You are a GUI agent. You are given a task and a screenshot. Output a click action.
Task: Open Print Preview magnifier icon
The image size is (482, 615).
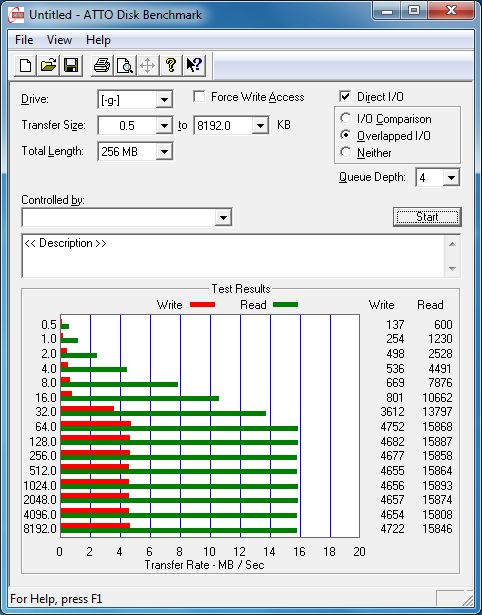tap(125, 66)
